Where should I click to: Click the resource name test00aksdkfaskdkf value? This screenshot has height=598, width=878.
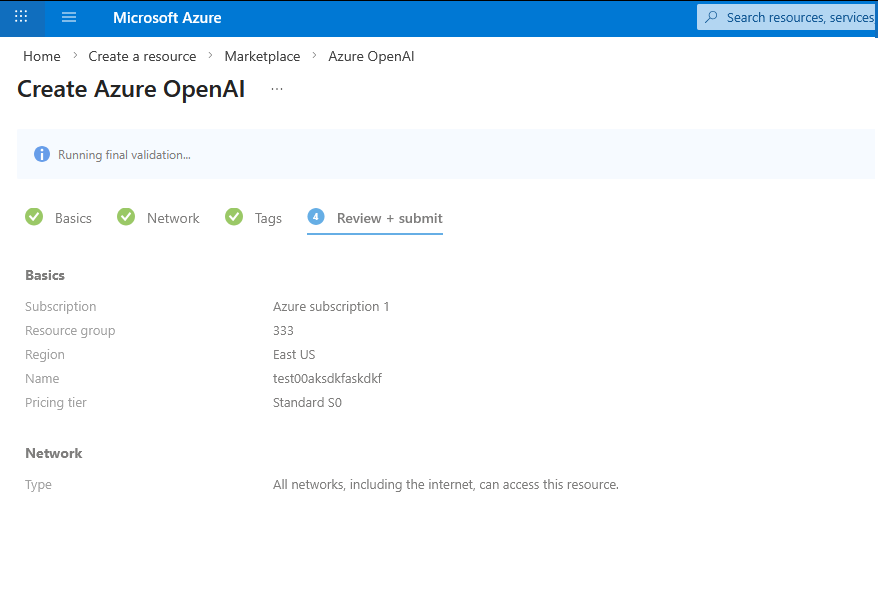tap(327, 379)
